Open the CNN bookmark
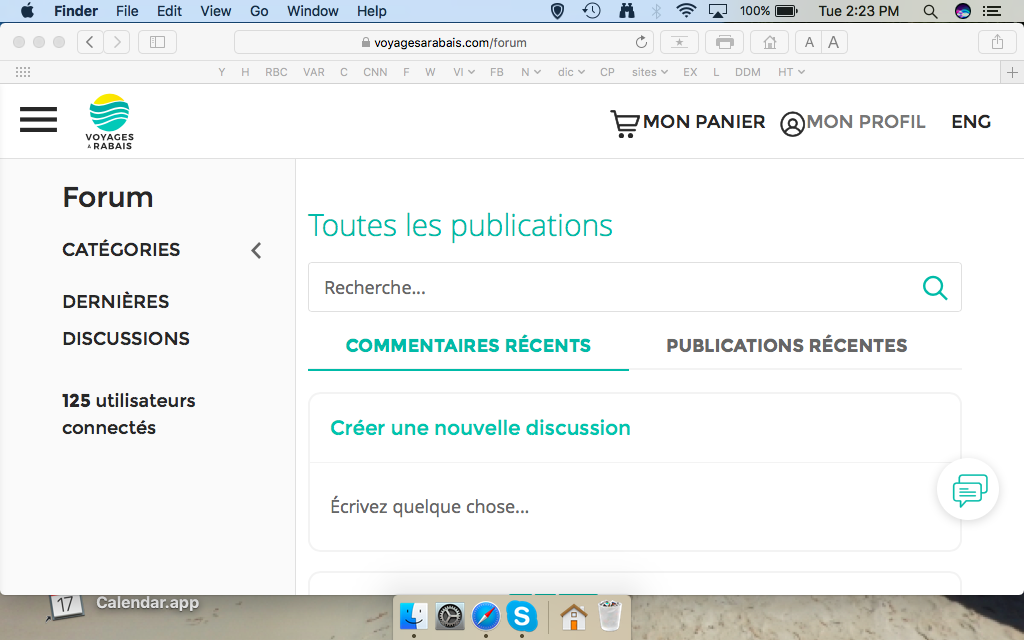1024x640 pixels. coord(375,72)
